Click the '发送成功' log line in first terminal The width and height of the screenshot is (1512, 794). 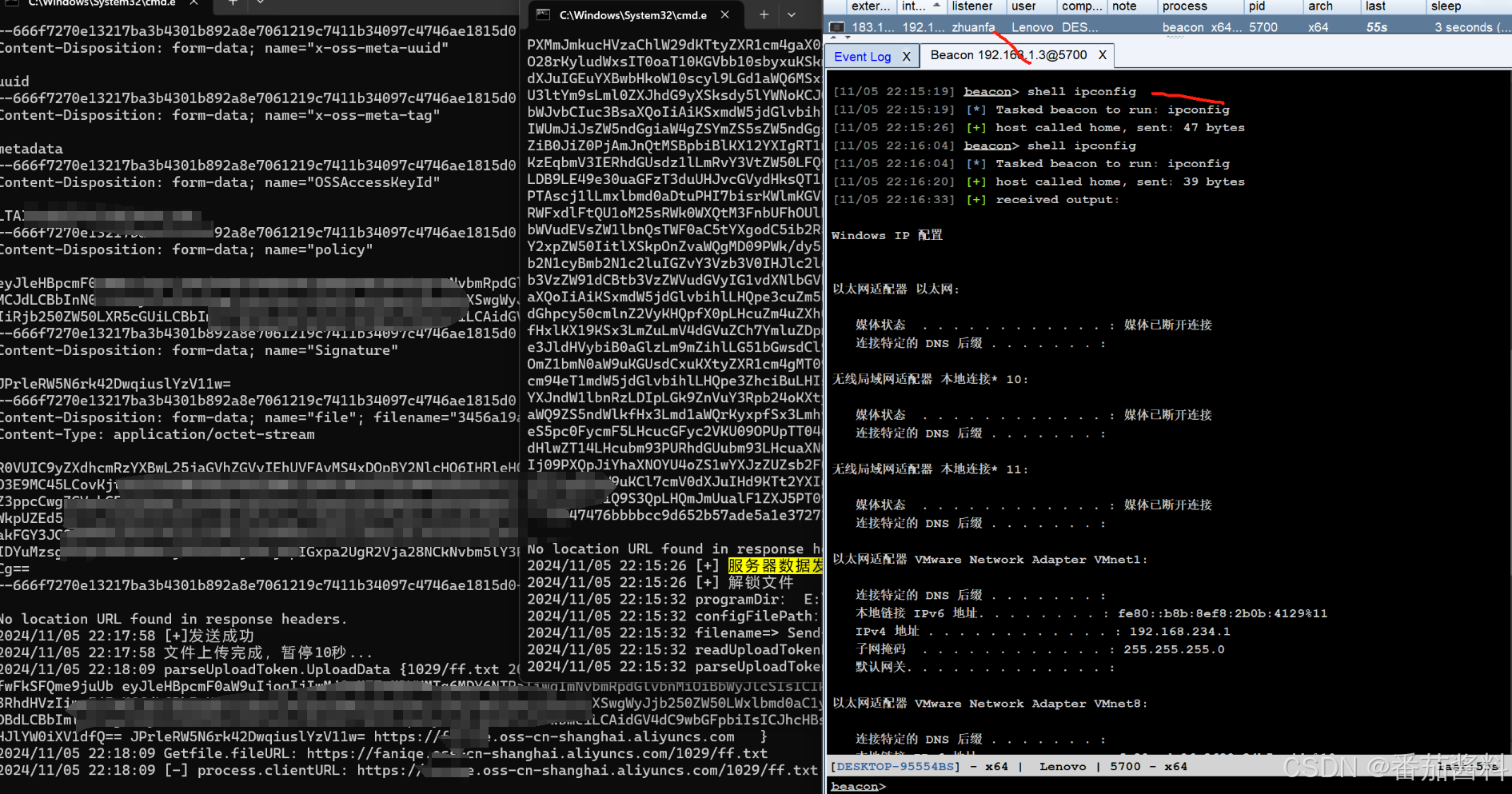(x=127, y=636)
